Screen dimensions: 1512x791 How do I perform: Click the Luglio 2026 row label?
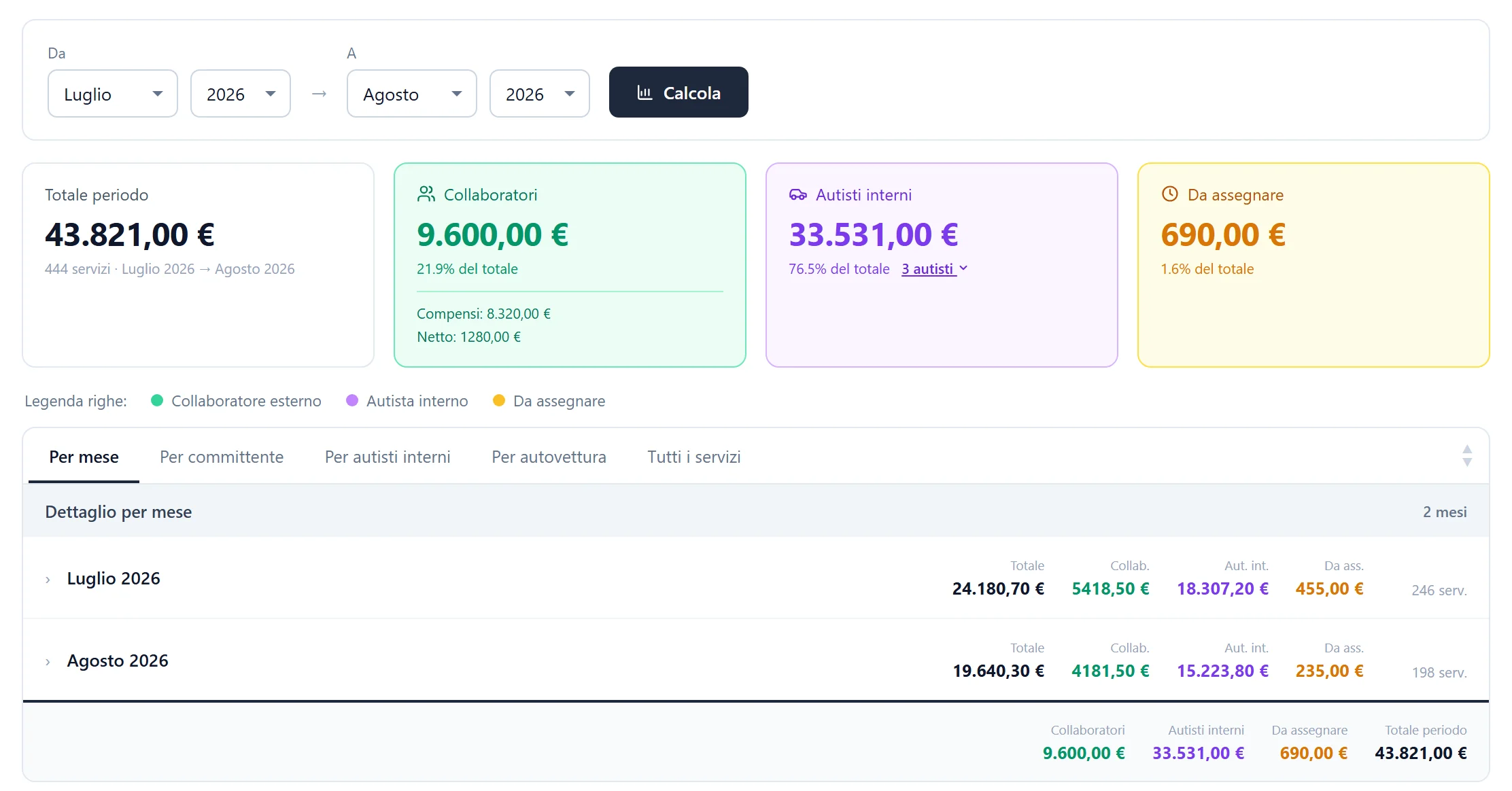(114, 578)
